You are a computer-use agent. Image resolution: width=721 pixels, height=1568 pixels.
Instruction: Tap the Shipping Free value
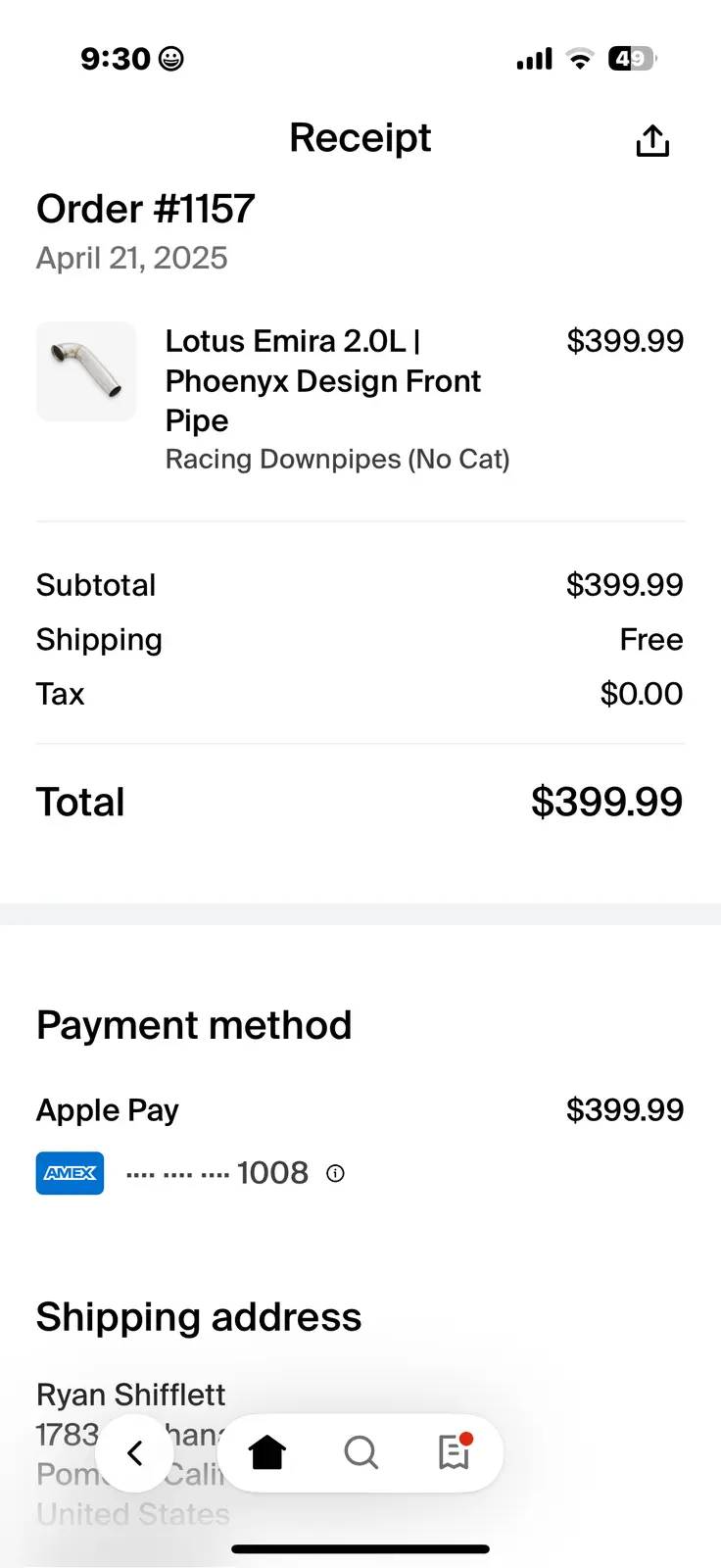tap(650, 640)
